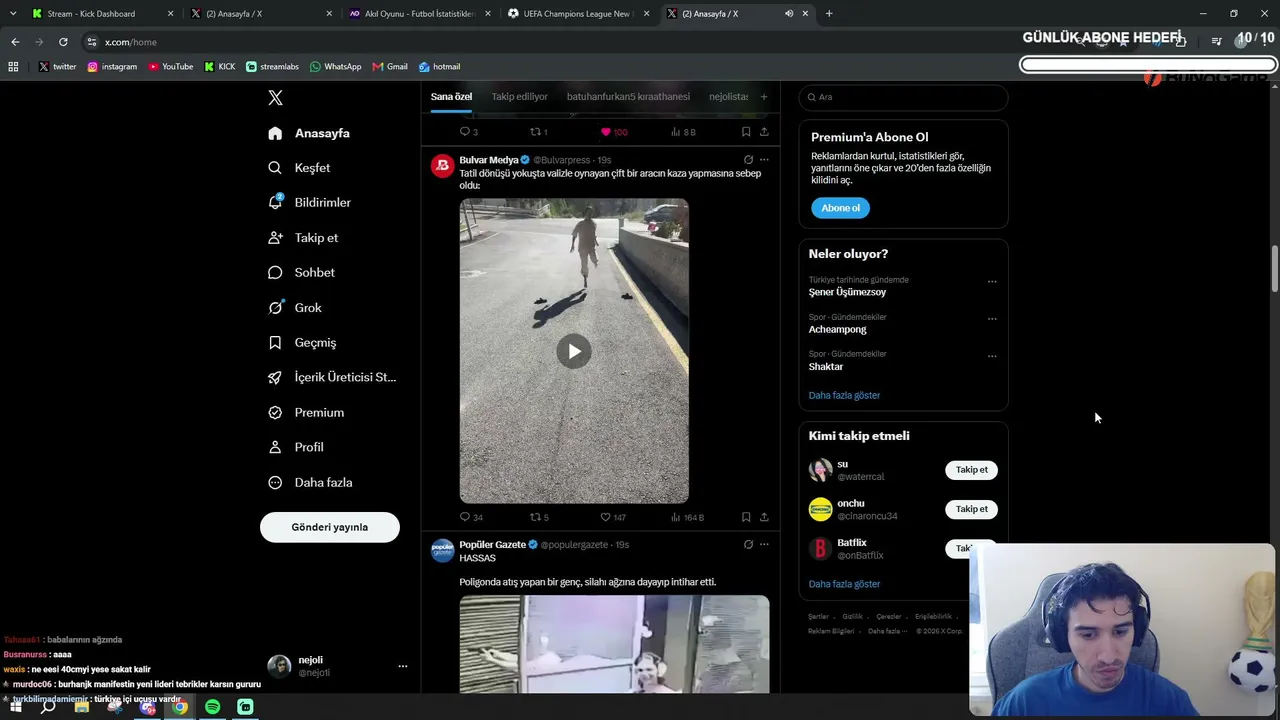Unlike the top post with 100 likes
Image resolution: width=1280 pixels, height=720 pixels.
(x=605, y=132)
